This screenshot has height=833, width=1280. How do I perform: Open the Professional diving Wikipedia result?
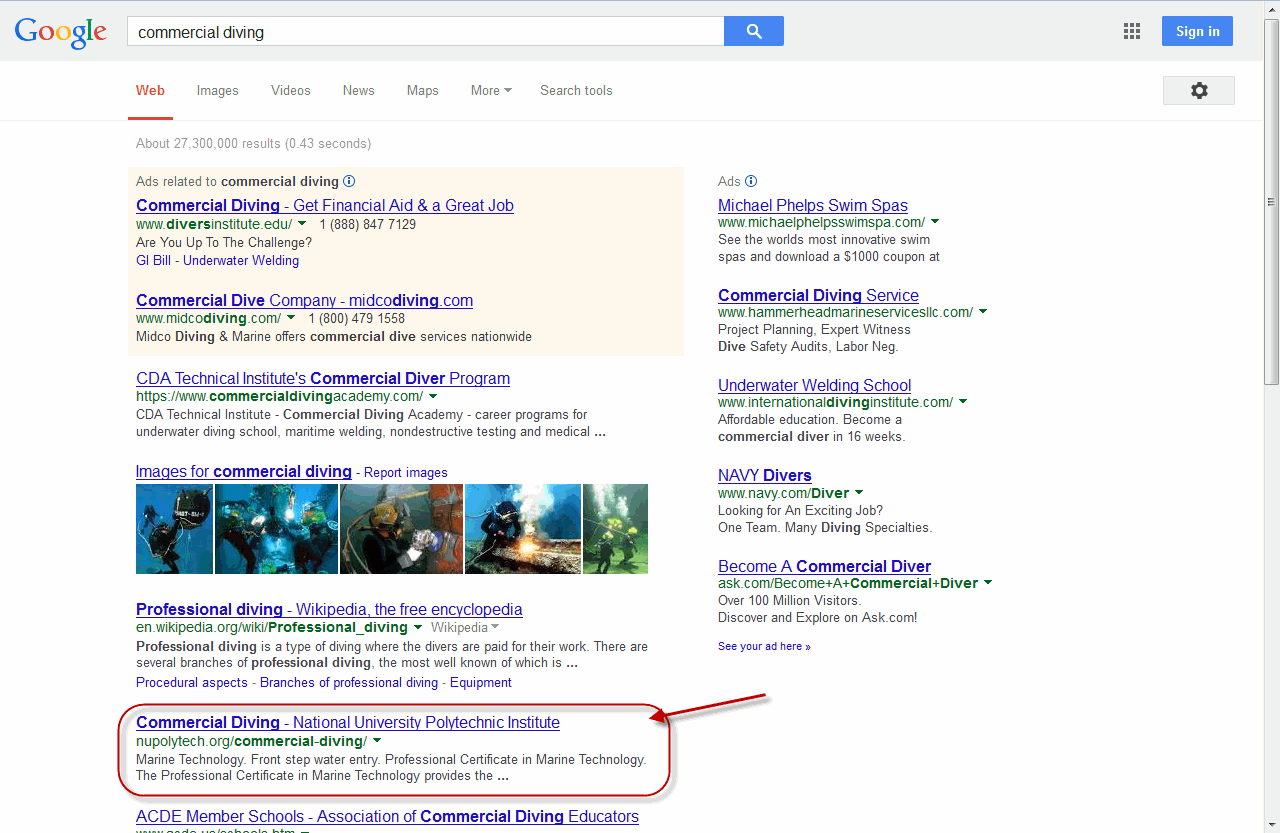tap(329, 610)
